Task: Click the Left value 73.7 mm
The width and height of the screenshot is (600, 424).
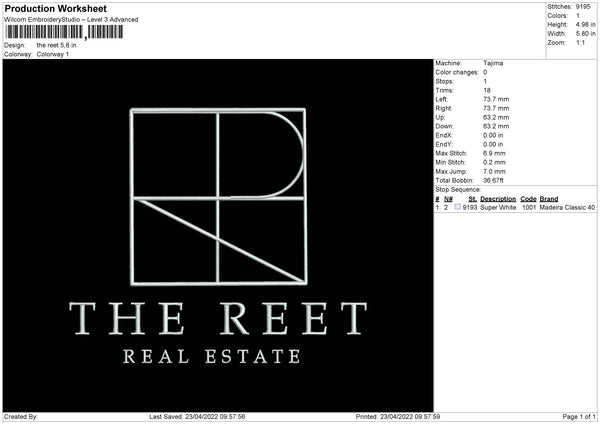Action: (496, 99)
